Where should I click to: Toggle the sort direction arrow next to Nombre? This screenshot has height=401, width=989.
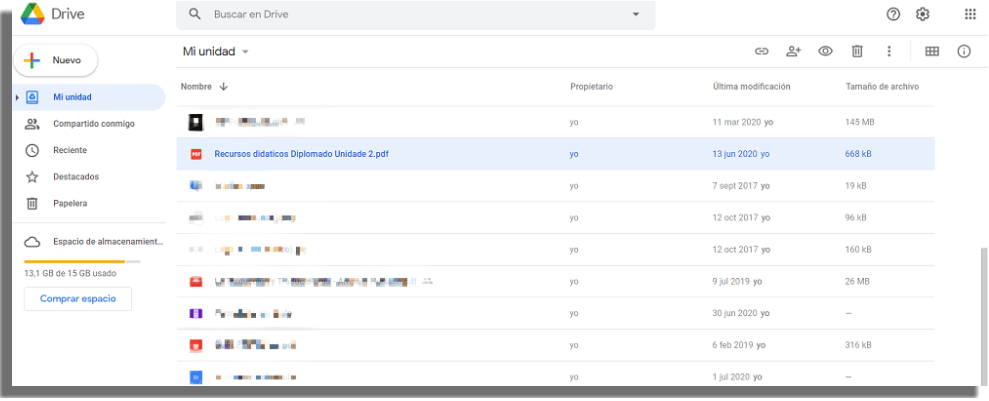[x=223, y=86]
